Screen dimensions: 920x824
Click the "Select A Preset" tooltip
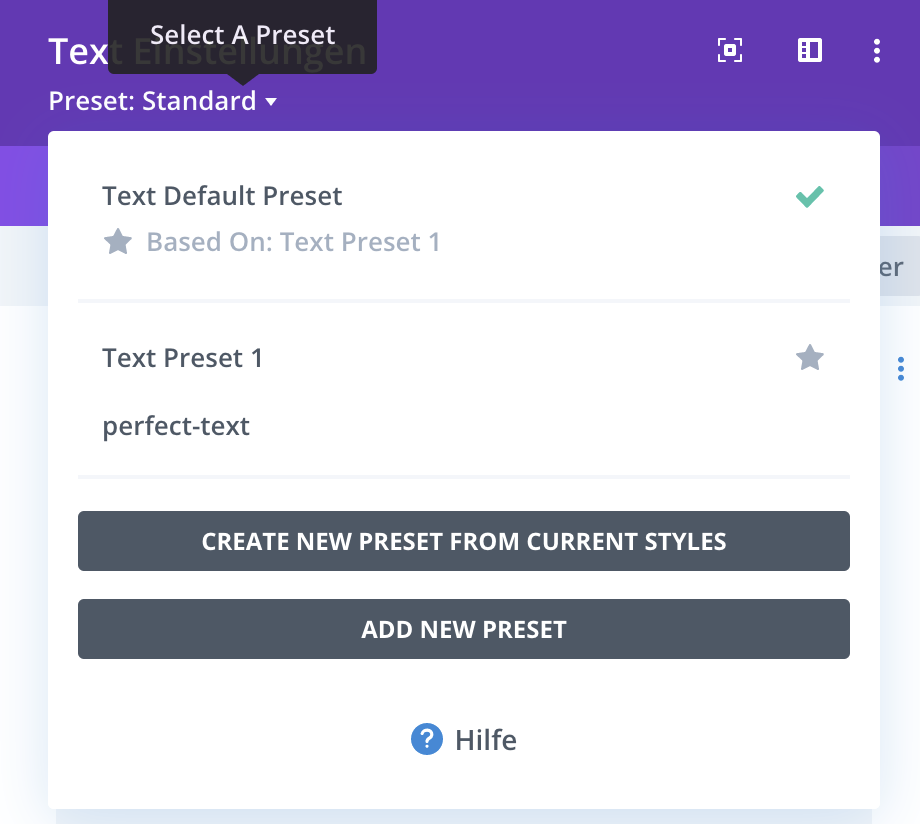pyautogui.click(x=242, y=35)
